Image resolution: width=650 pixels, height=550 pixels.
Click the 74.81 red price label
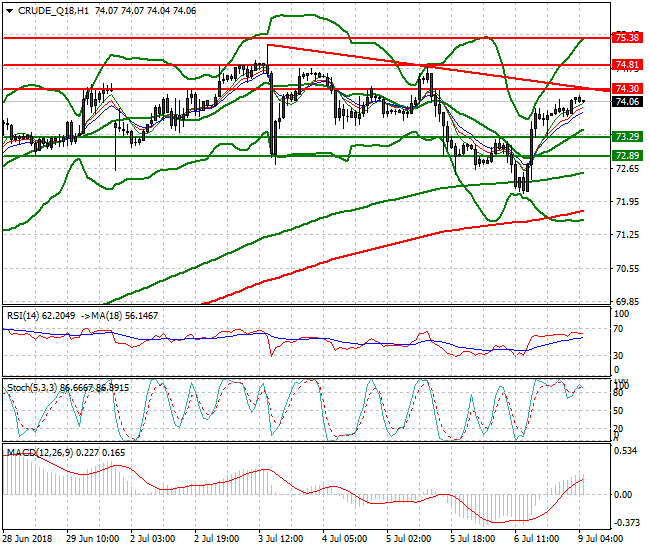pyautogui.click(x=627, y=65)
